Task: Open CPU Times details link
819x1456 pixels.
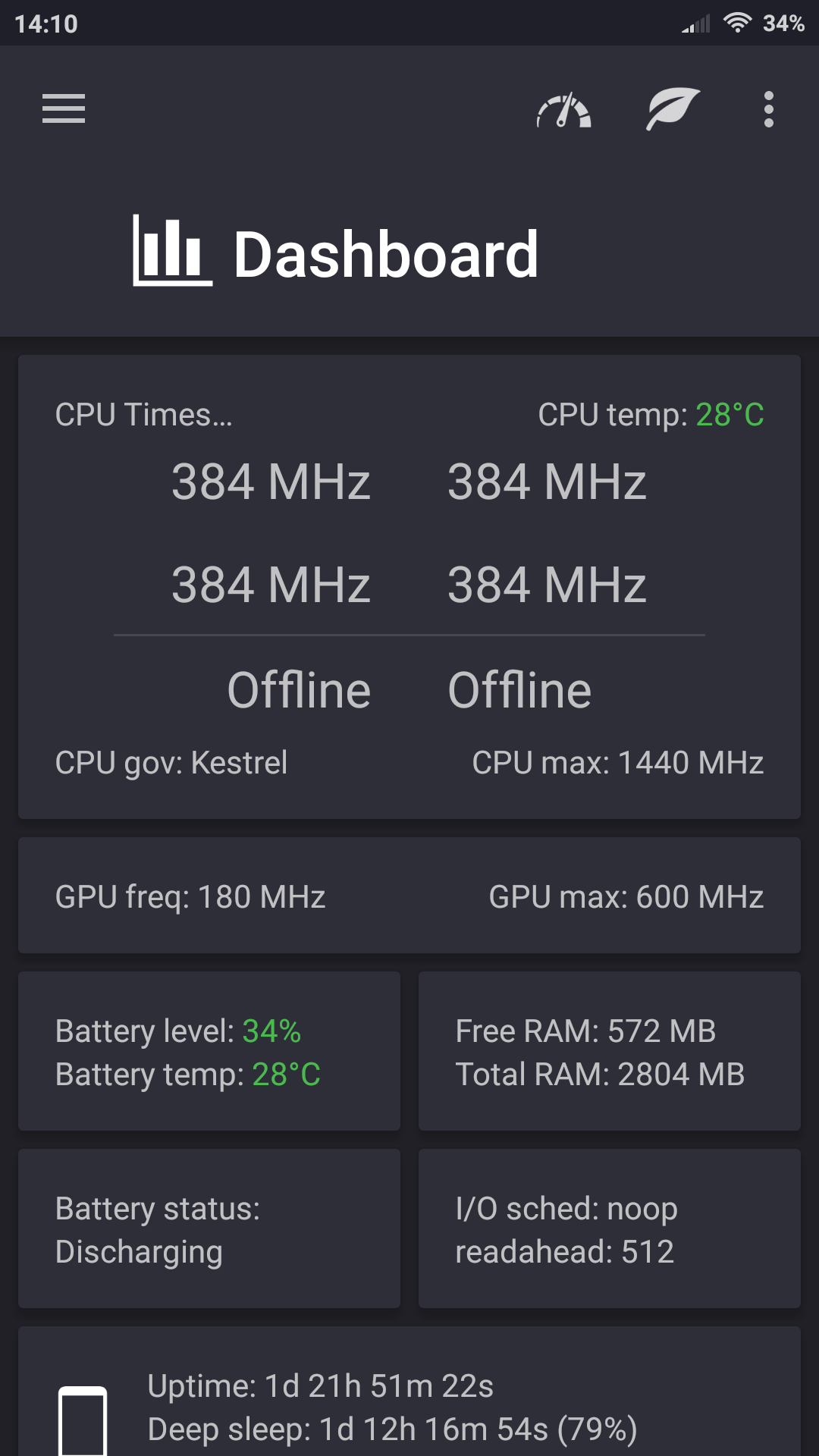Action: pyautogui.click(x=143, y=415)
